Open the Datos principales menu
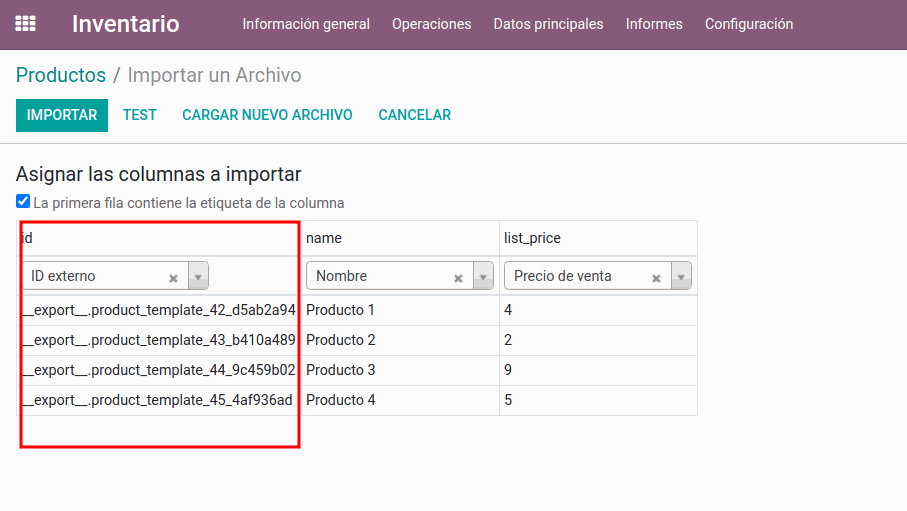This screenshot has height=511, width=907. click(x=548, y=24)
